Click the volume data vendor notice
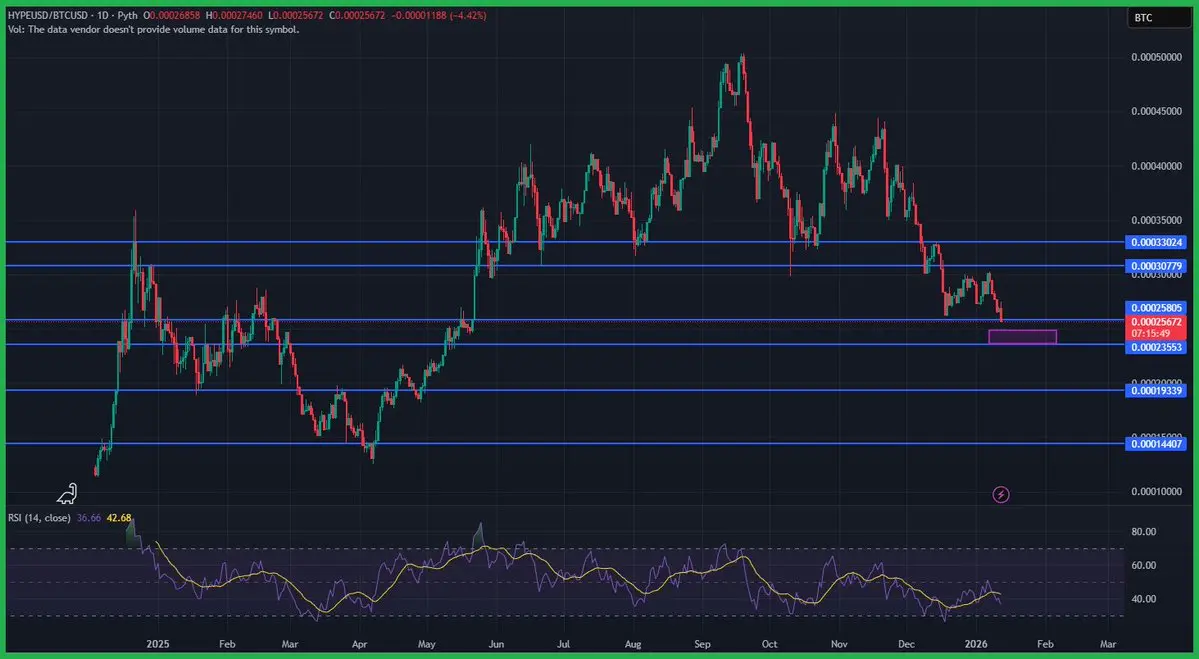 (x=153, y=30)
